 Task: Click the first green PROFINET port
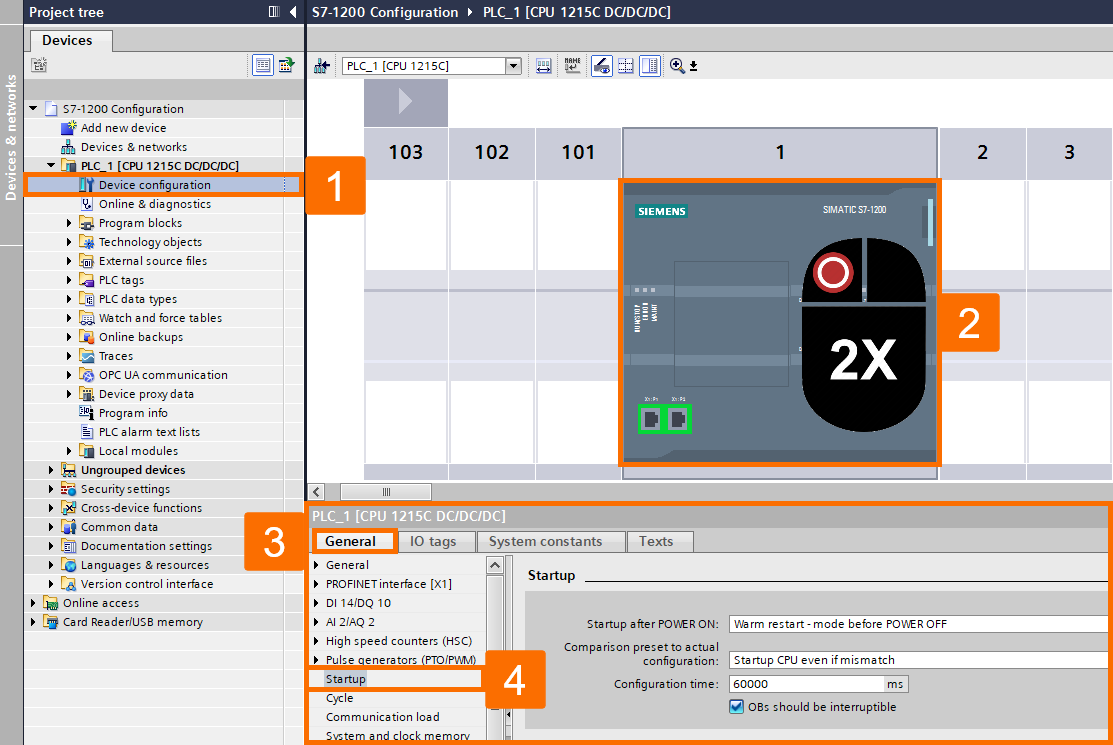tap(651, 419)
